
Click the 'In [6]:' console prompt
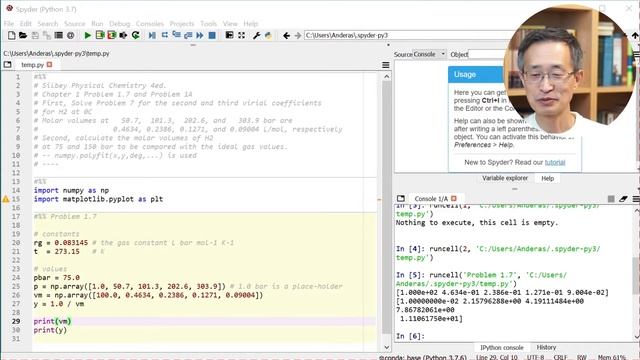pos(410,336)
